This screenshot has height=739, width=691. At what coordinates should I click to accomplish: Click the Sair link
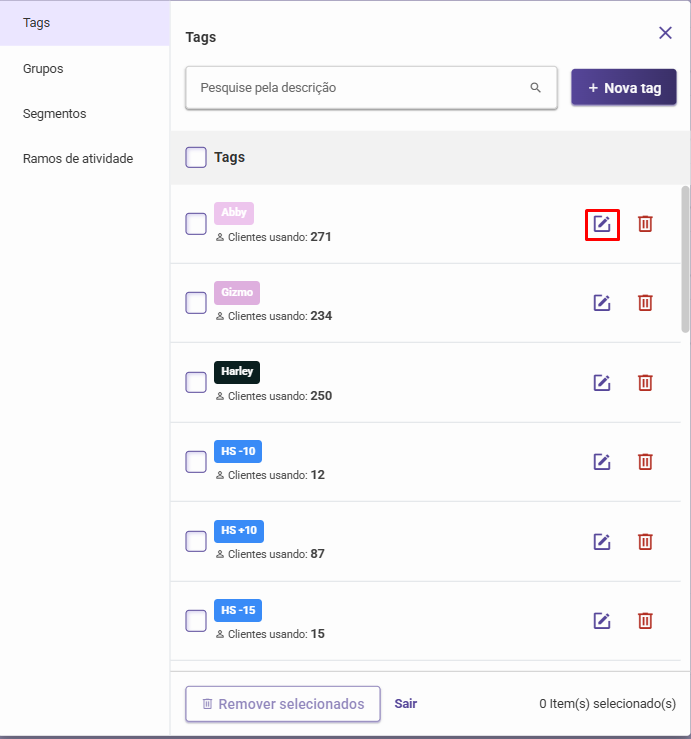pyautogui.click(x=405, y=704)
